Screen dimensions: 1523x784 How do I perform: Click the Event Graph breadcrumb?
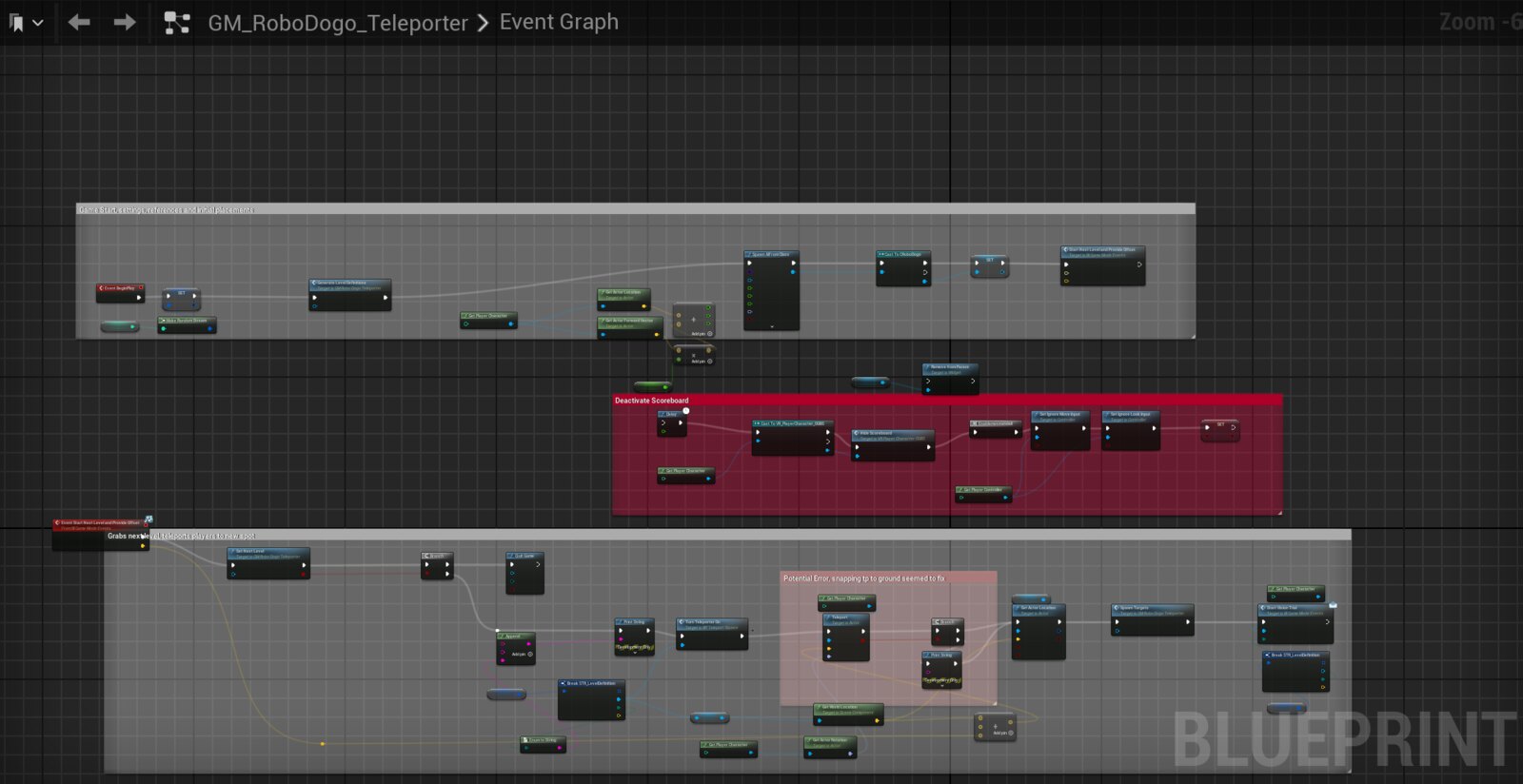[x=559, y=22]
